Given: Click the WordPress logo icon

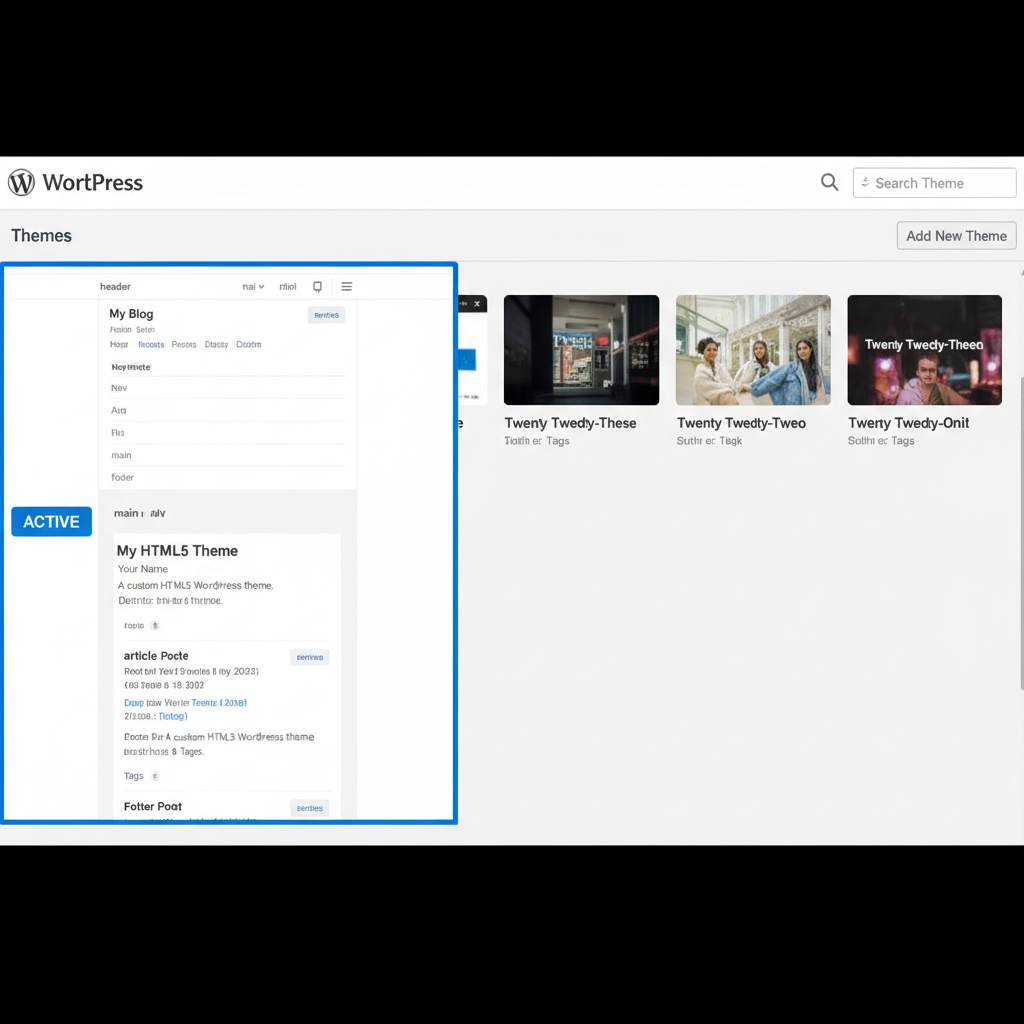Looking at the screenshot, I should click(20, 182).
